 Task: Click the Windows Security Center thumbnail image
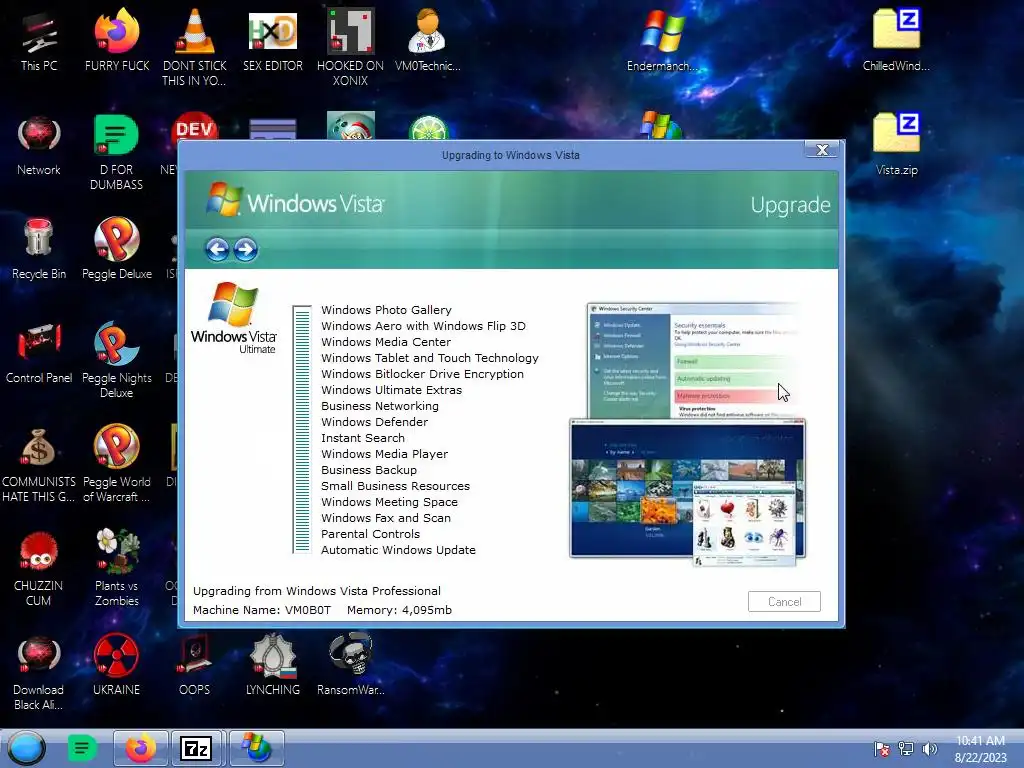696,360
